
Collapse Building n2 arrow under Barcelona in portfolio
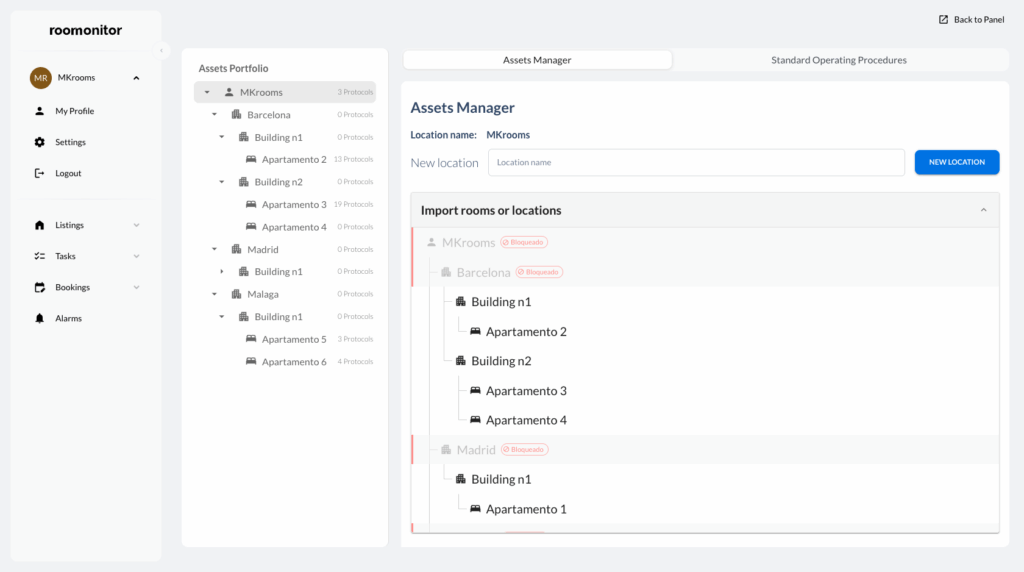[x=221, y=182]
